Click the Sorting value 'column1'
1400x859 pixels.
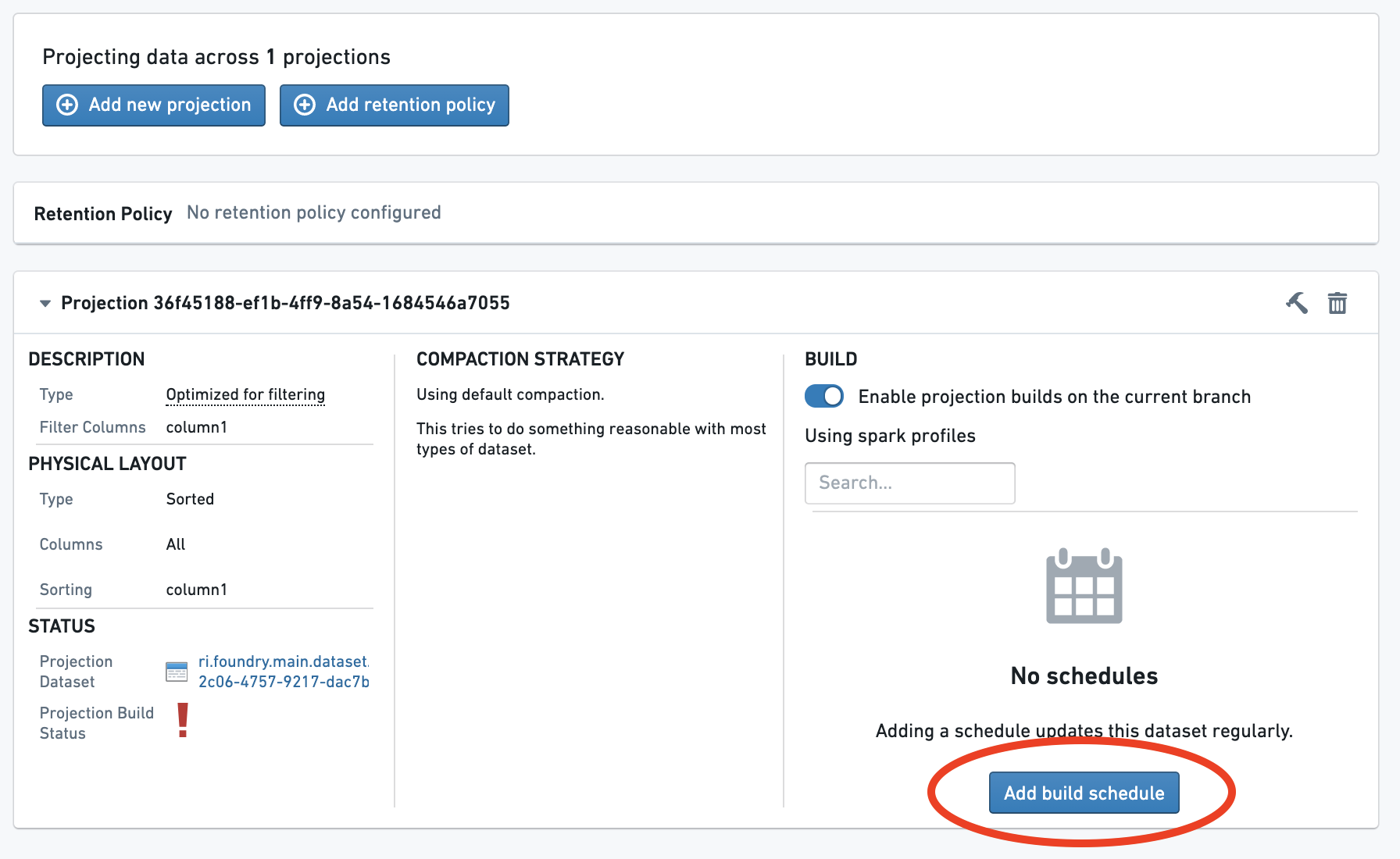[x=197, y=590]
